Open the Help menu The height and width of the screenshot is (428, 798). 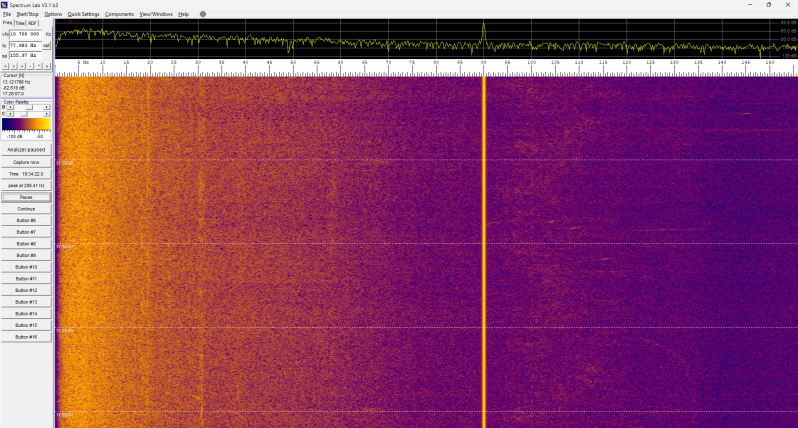click(184, 14)
